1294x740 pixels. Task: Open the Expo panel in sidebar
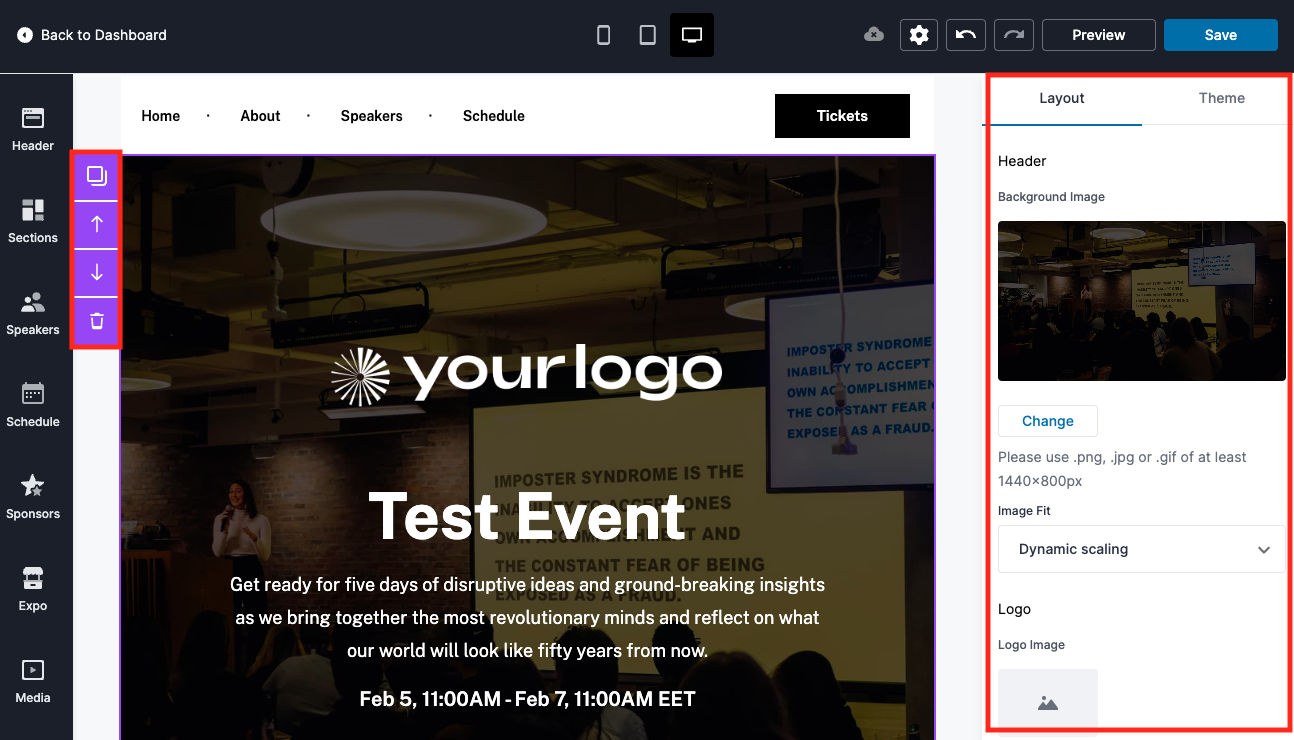[33, 589]
